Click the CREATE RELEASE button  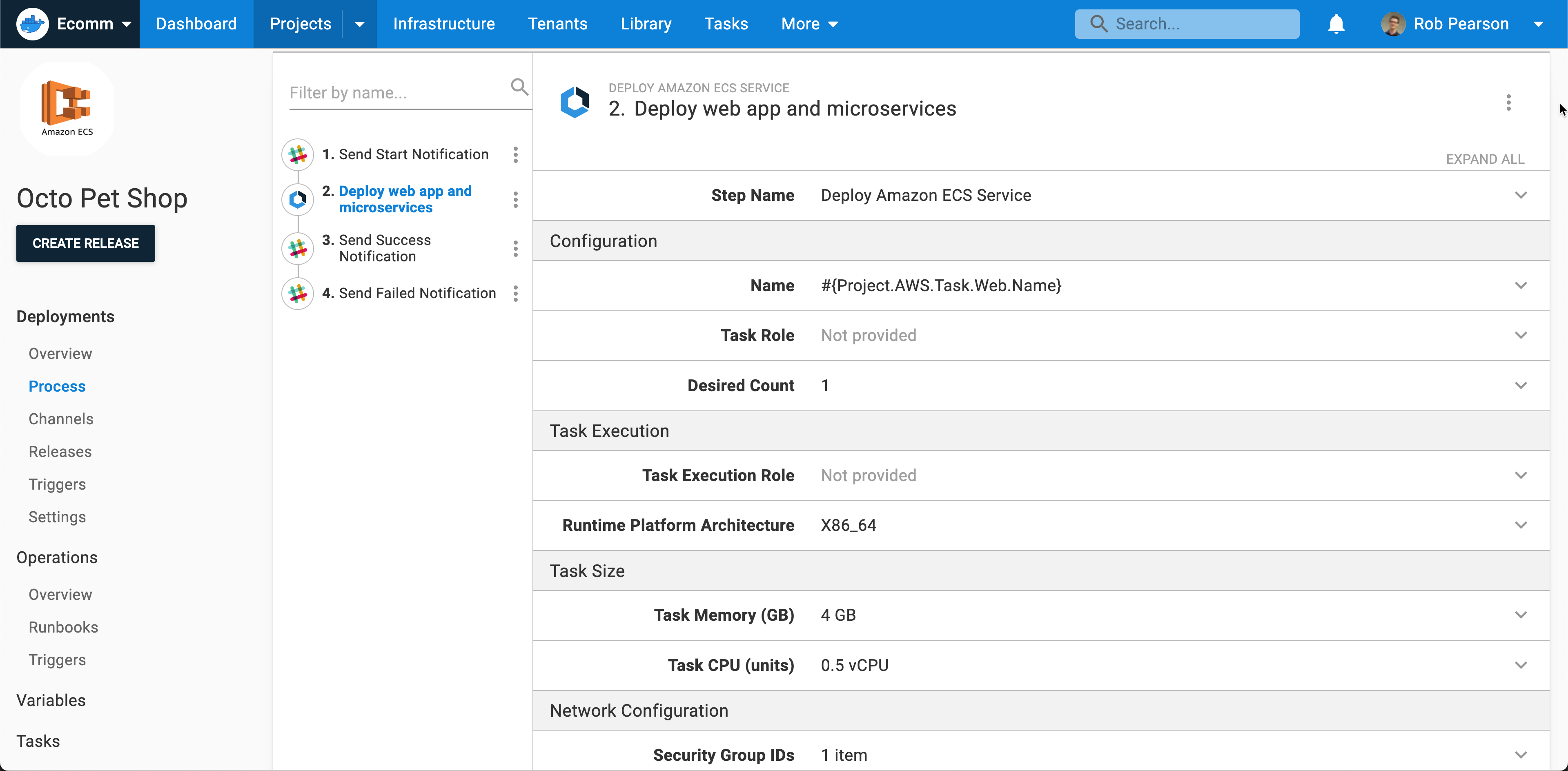coord(85,243)
